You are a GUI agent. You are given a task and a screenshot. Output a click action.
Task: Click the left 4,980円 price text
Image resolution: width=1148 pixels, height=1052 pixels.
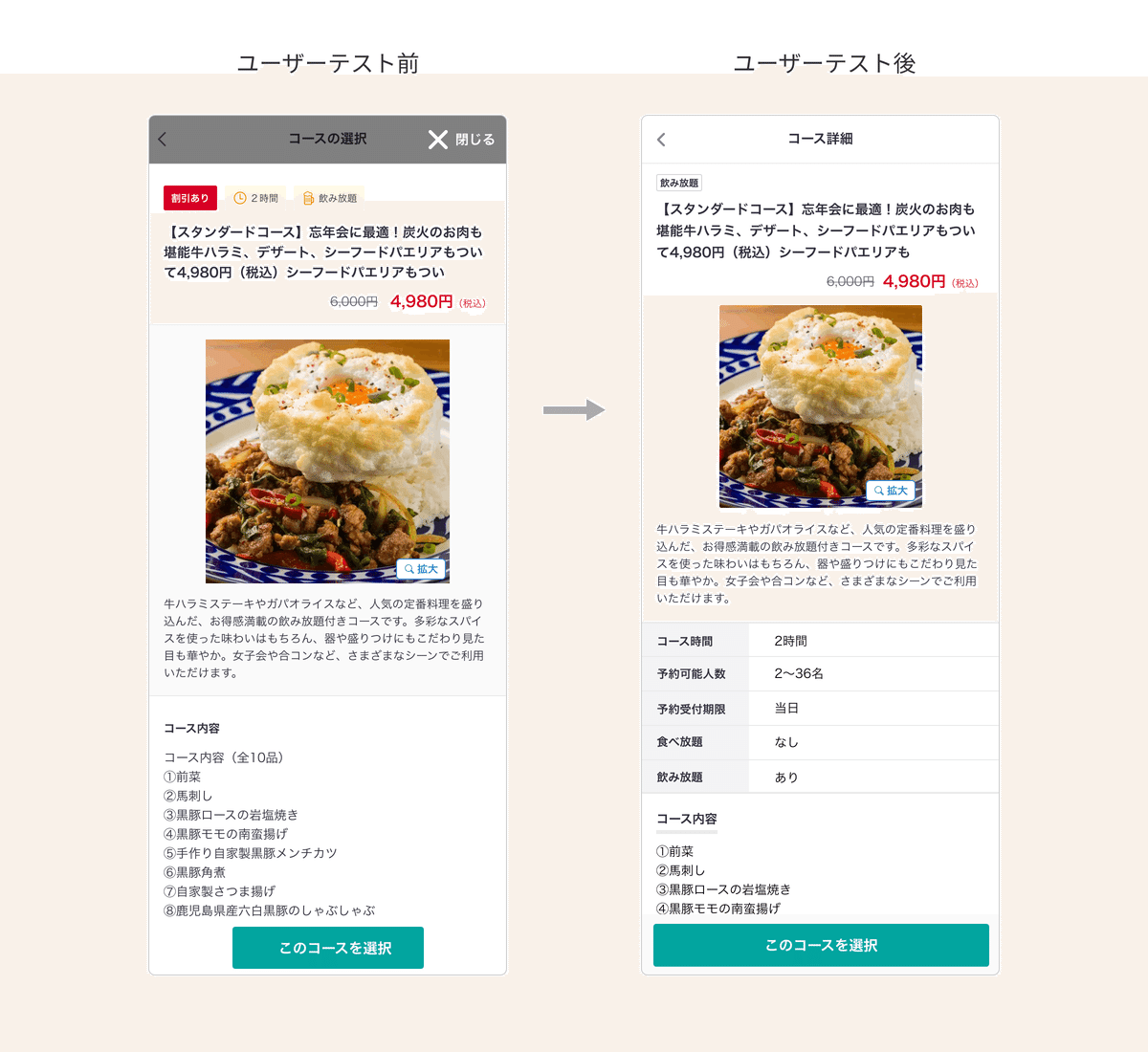(x=422, y=301)
